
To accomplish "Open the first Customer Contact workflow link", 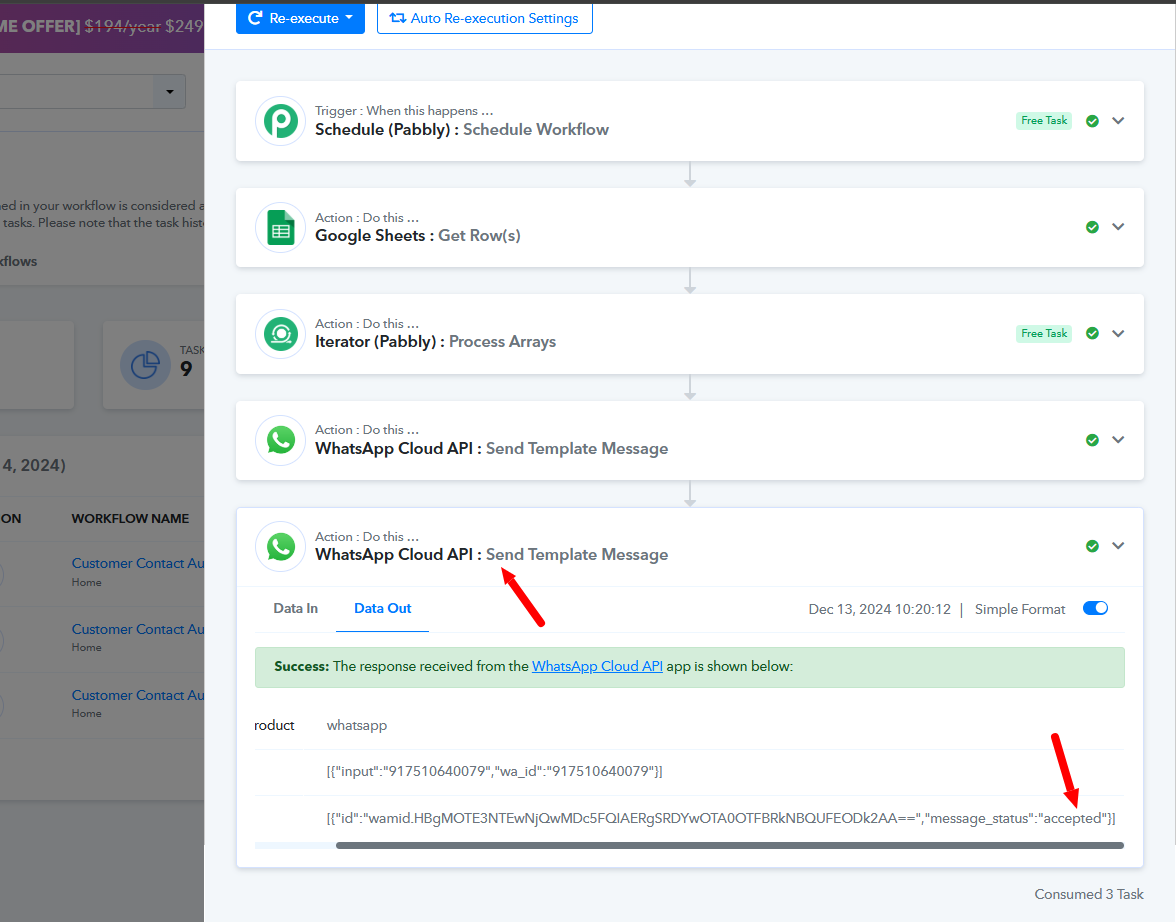I will click(x=137, y=563).
